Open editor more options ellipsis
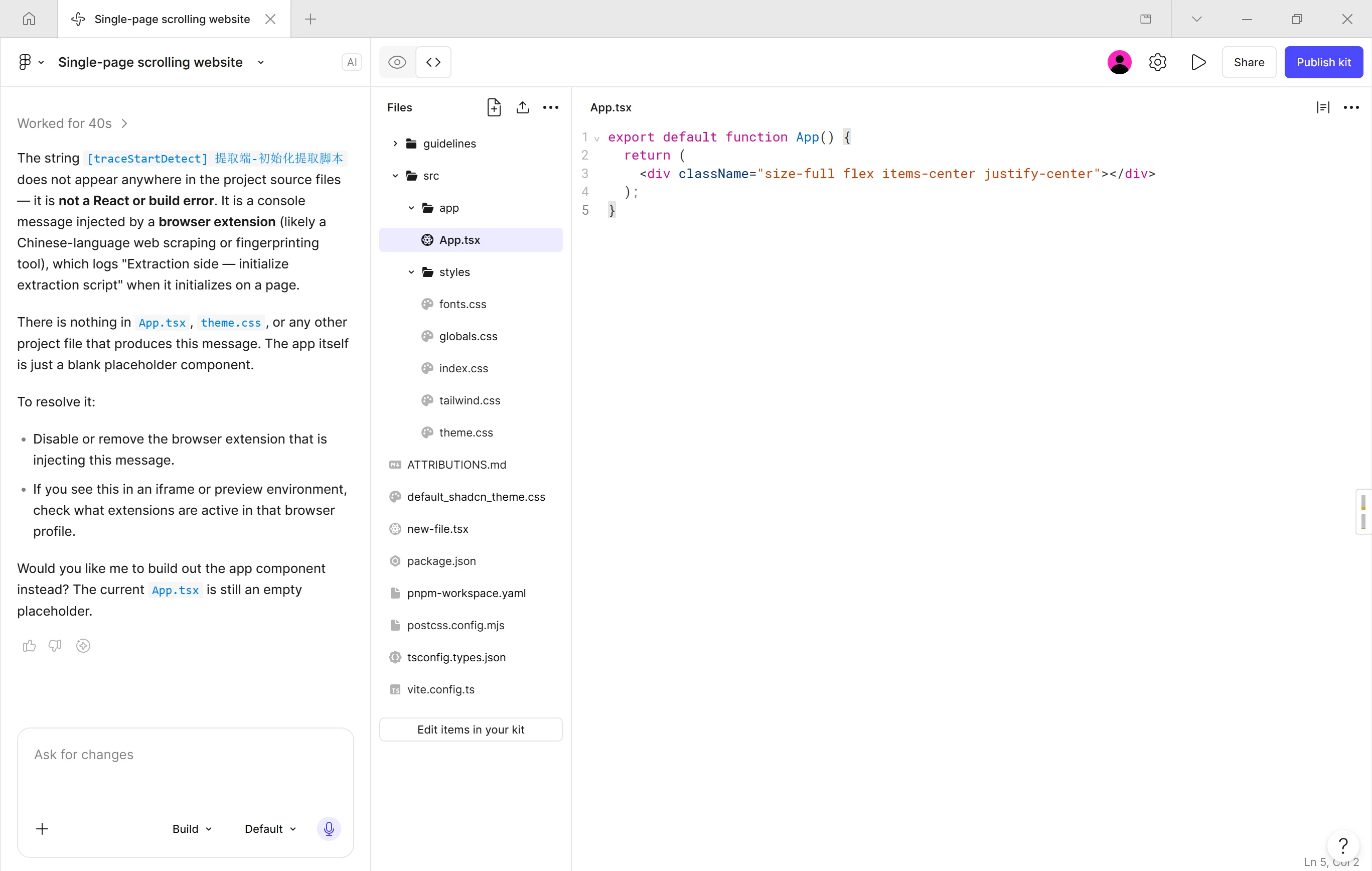Screen dimensions: 1372x871 click(x=1351, y=107)
